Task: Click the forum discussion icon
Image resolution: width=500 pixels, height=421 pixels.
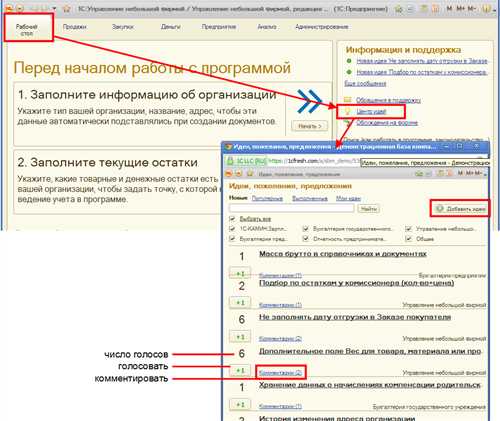Action: pyautogui.click(x=348, y=123)
